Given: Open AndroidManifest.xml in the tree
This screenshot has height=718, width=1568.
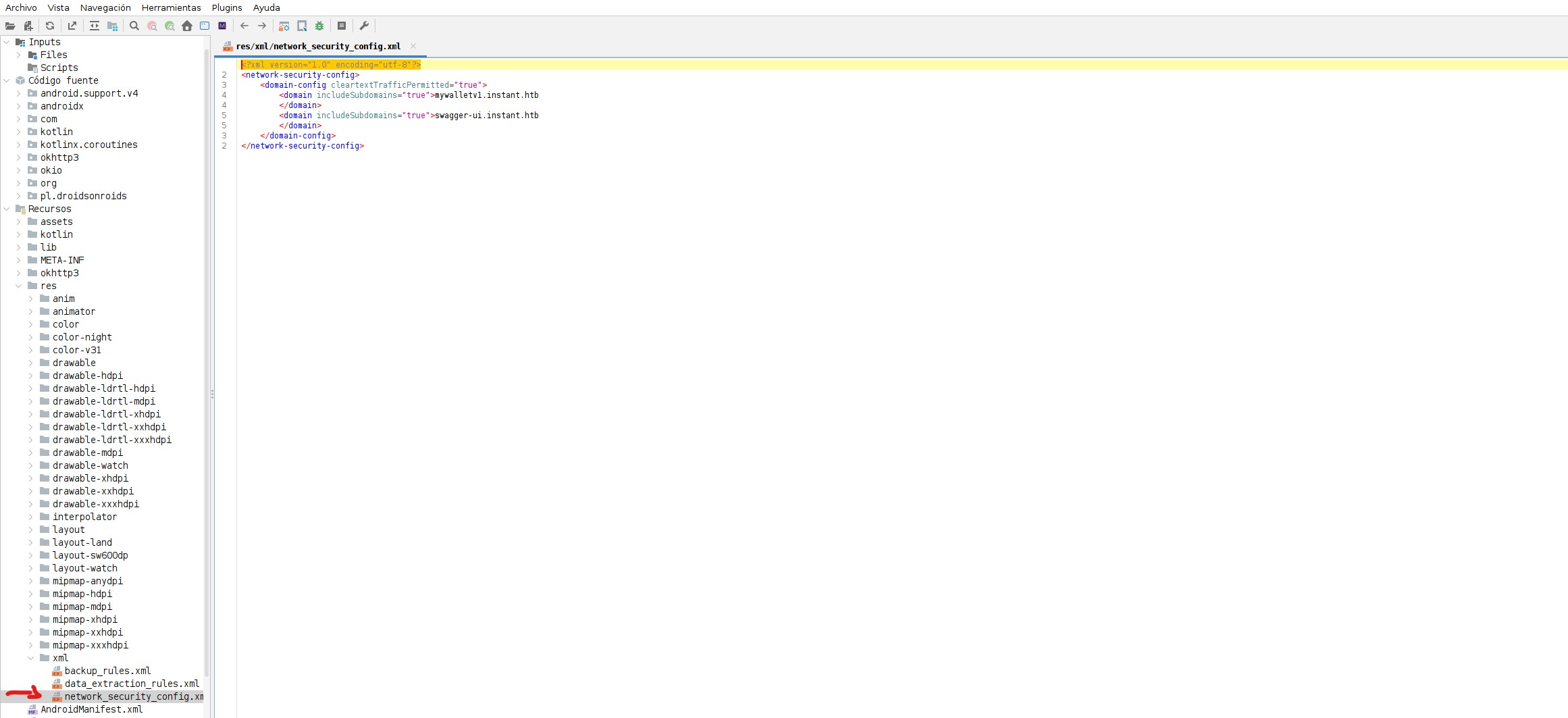Looking at the screenshot, I should [x=91, y=709].
